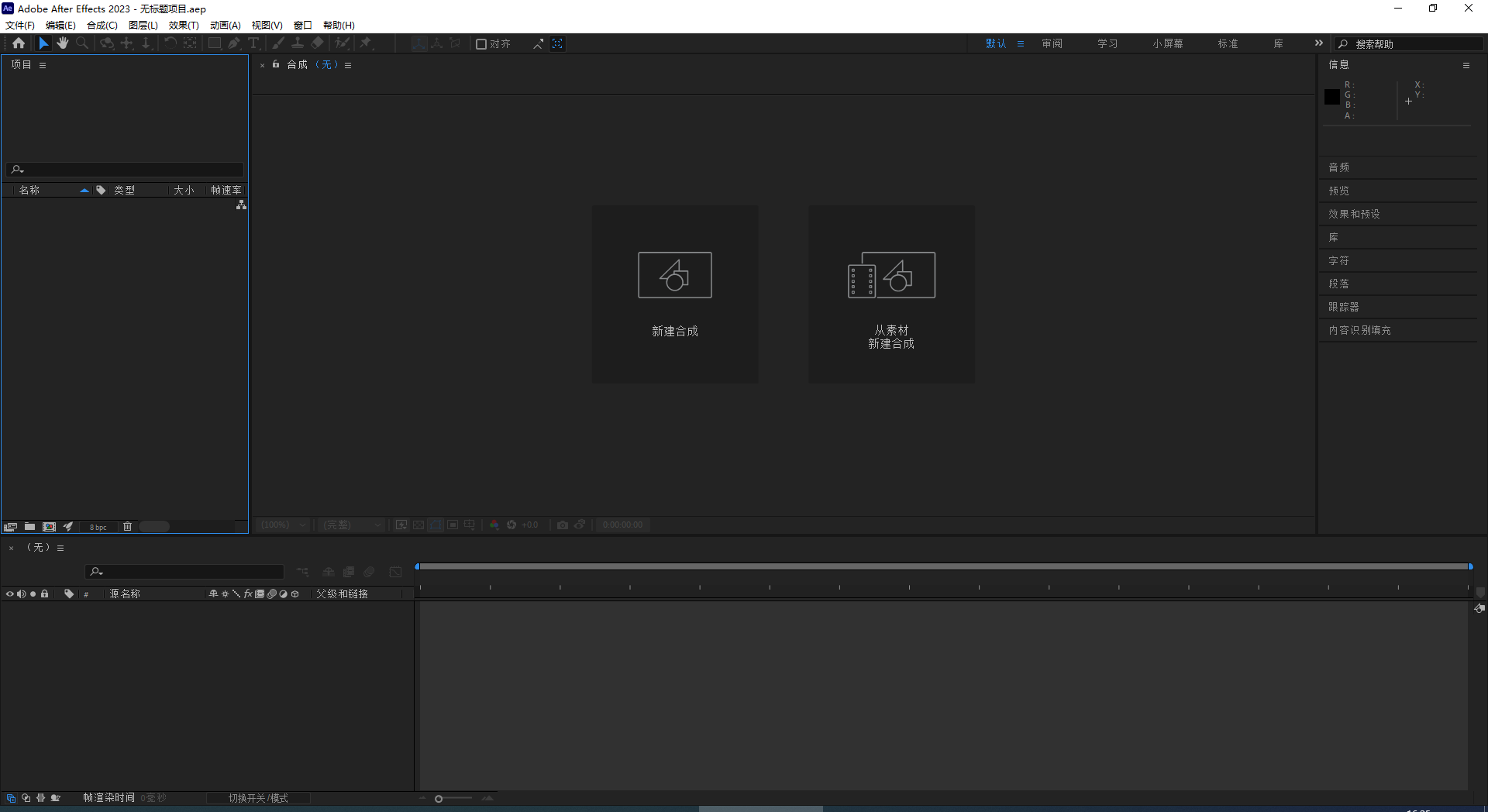This screenshot has width=1488, height=812.
Task: Select the Roto Brush tool
Action: [341, 43]
